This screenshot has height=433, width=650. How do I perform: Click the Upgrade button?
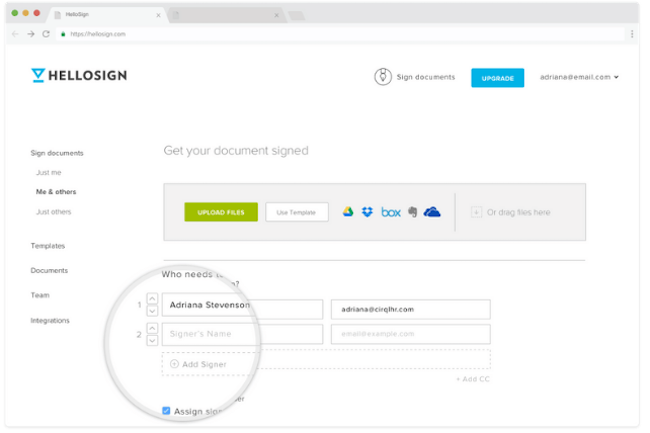(497, 78)
